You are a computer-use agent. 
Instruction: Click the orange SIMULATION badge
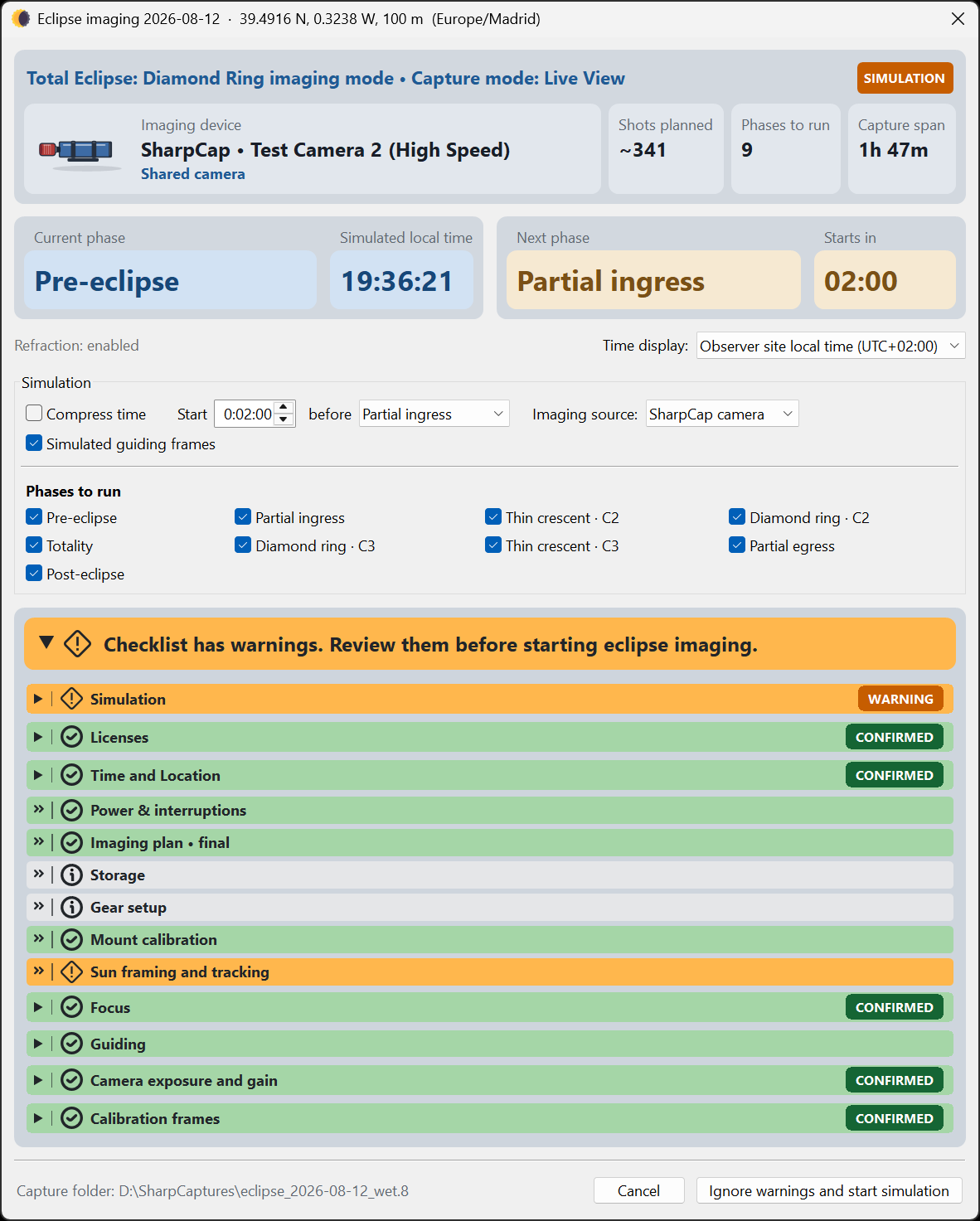coord(905,78)
